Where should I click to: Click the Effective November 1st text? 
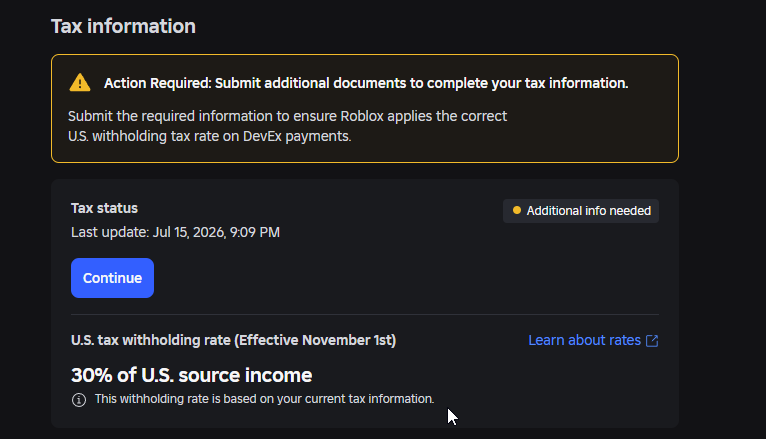coord(315,340)
